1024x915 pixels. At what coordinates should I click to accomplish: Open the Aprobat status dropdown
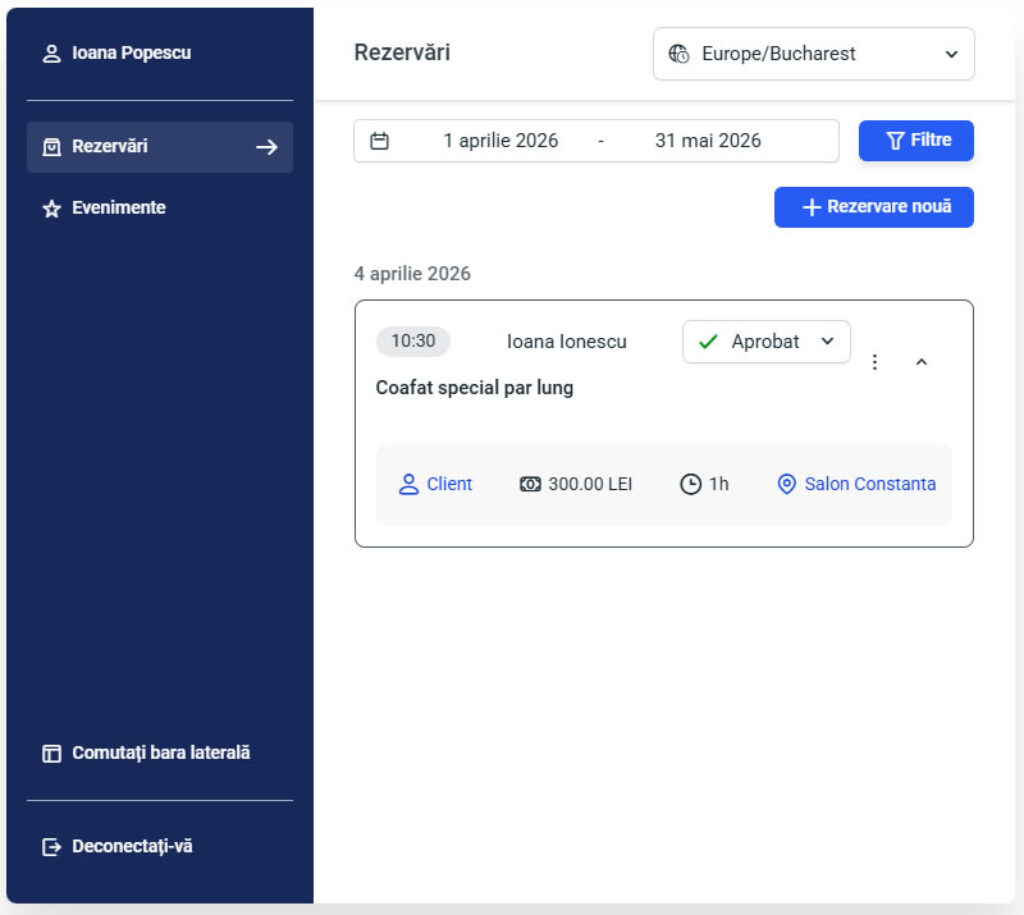(766, 342)
